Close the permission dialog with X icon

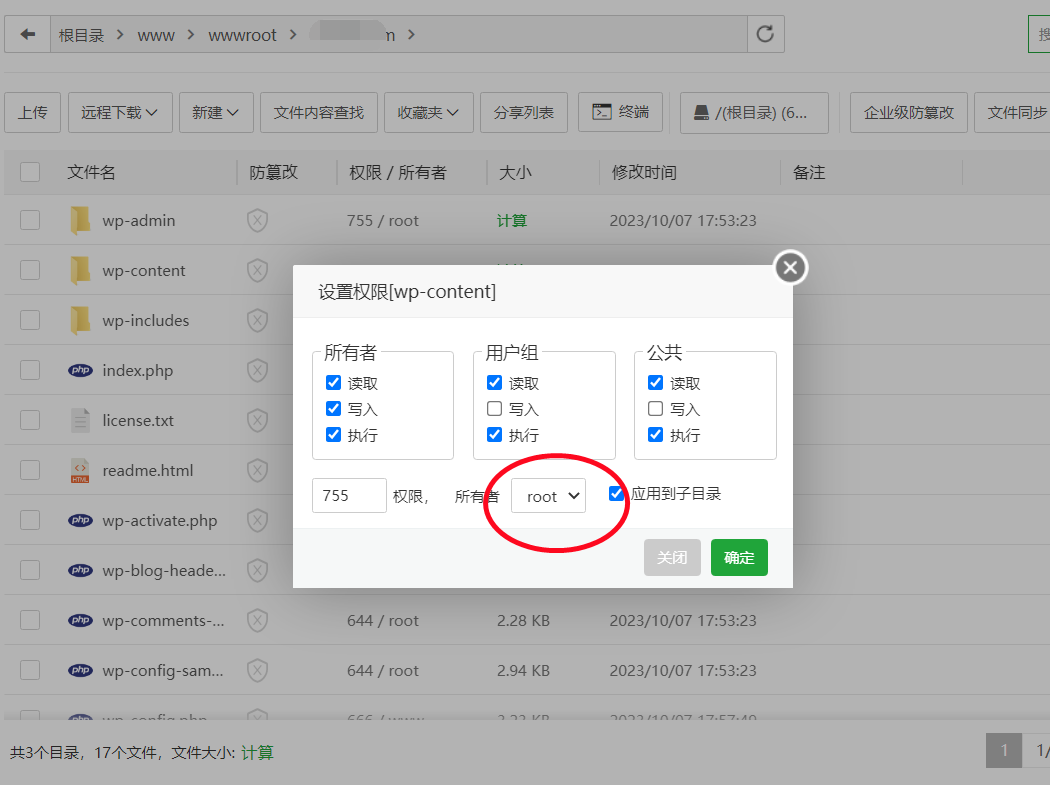coord(790,267)
